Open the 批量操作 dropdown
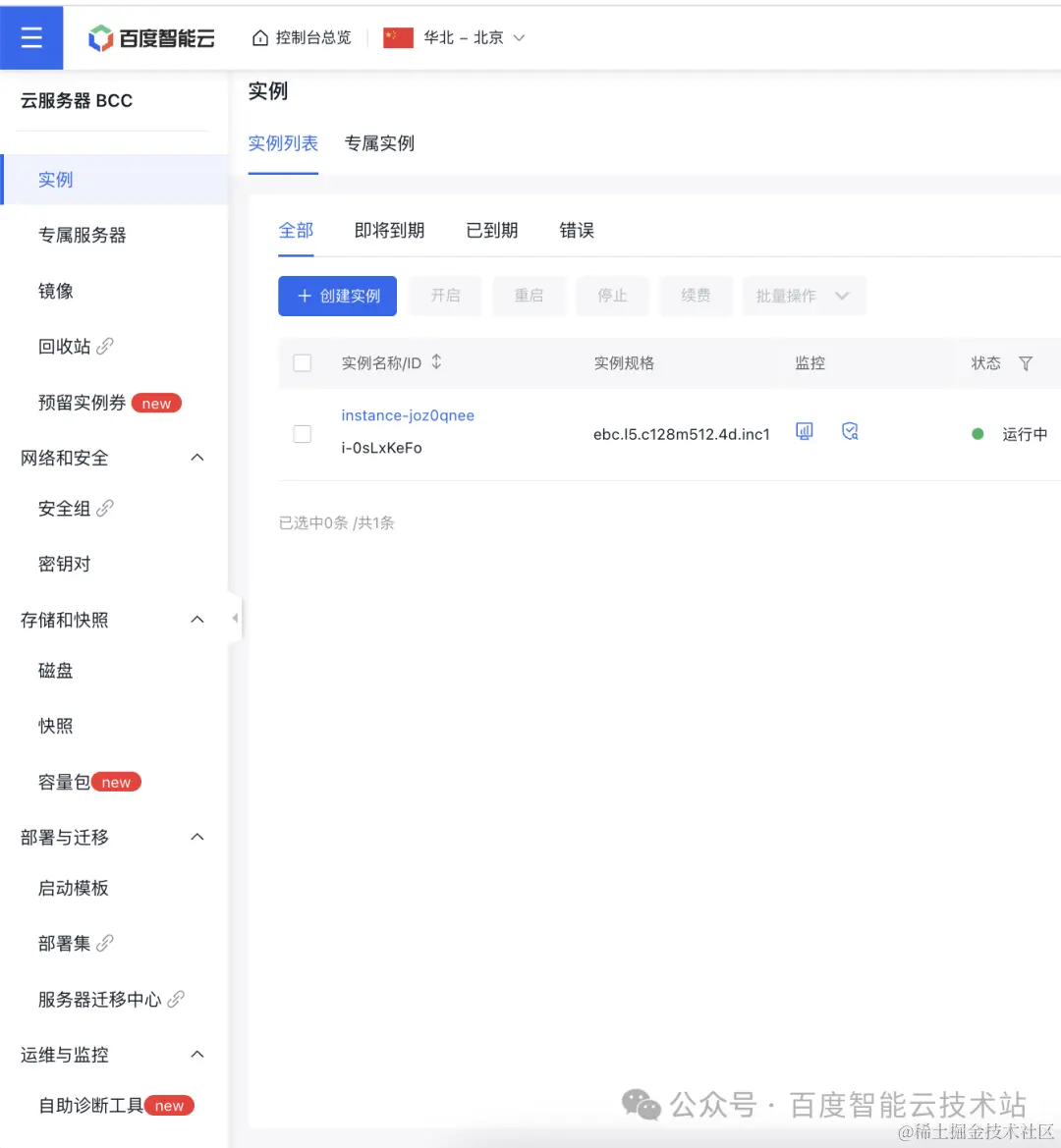The width and height of the screenshot is (1061, 1148). tap(804, 296)
